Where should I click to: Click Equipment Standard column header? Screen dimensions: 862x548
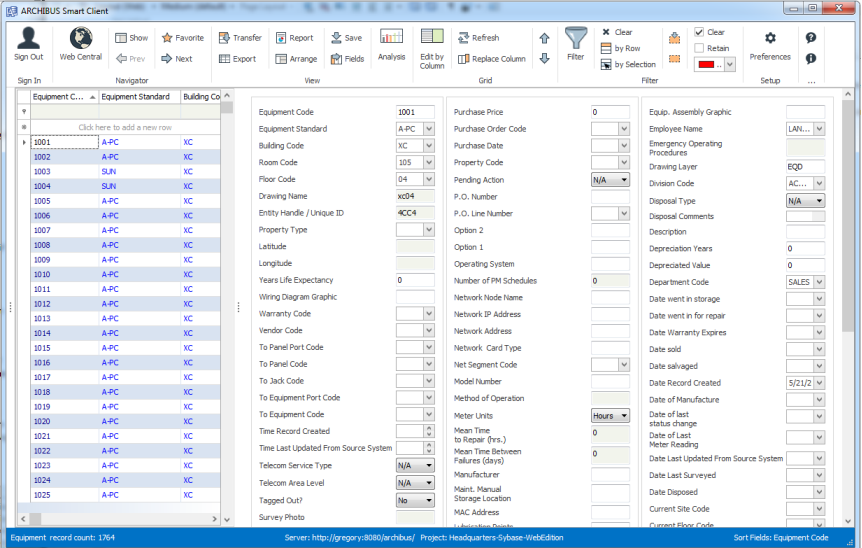[x=140, y=96]
